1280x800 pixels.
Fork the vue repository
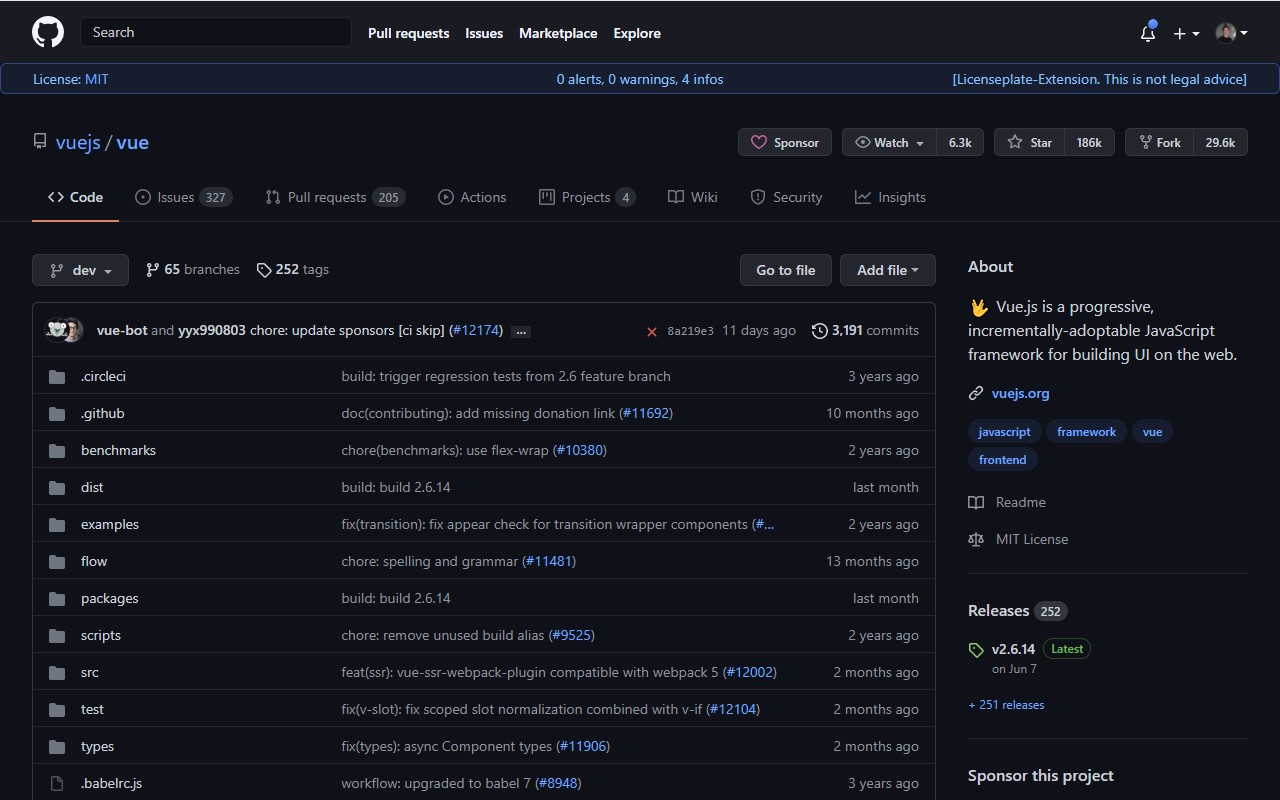1159,142
